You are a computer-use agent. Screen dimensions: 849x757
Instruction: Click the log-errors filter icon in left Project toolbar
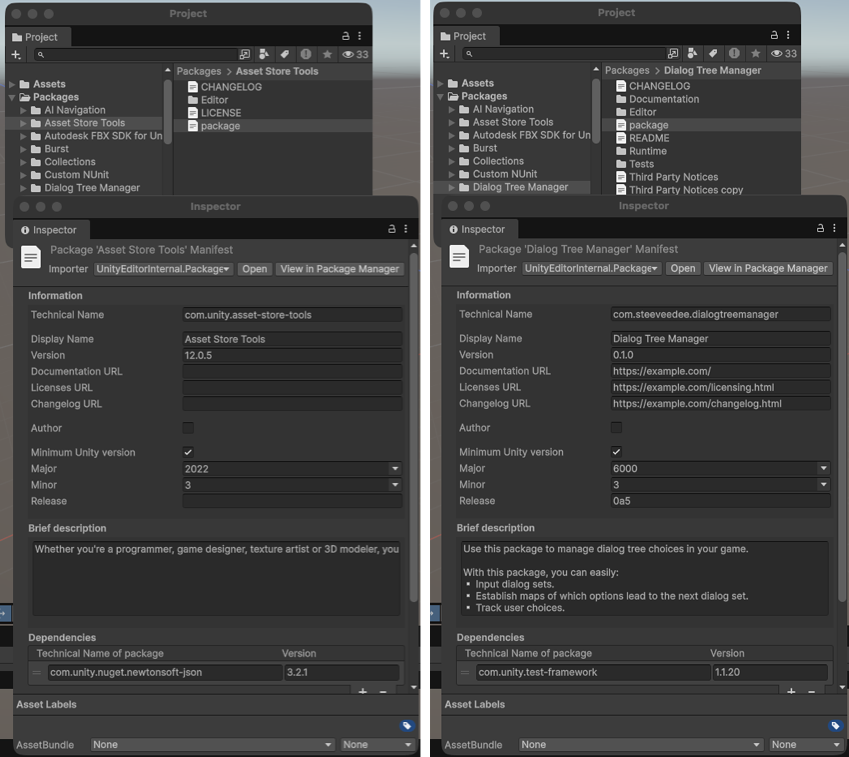point(306,54)
